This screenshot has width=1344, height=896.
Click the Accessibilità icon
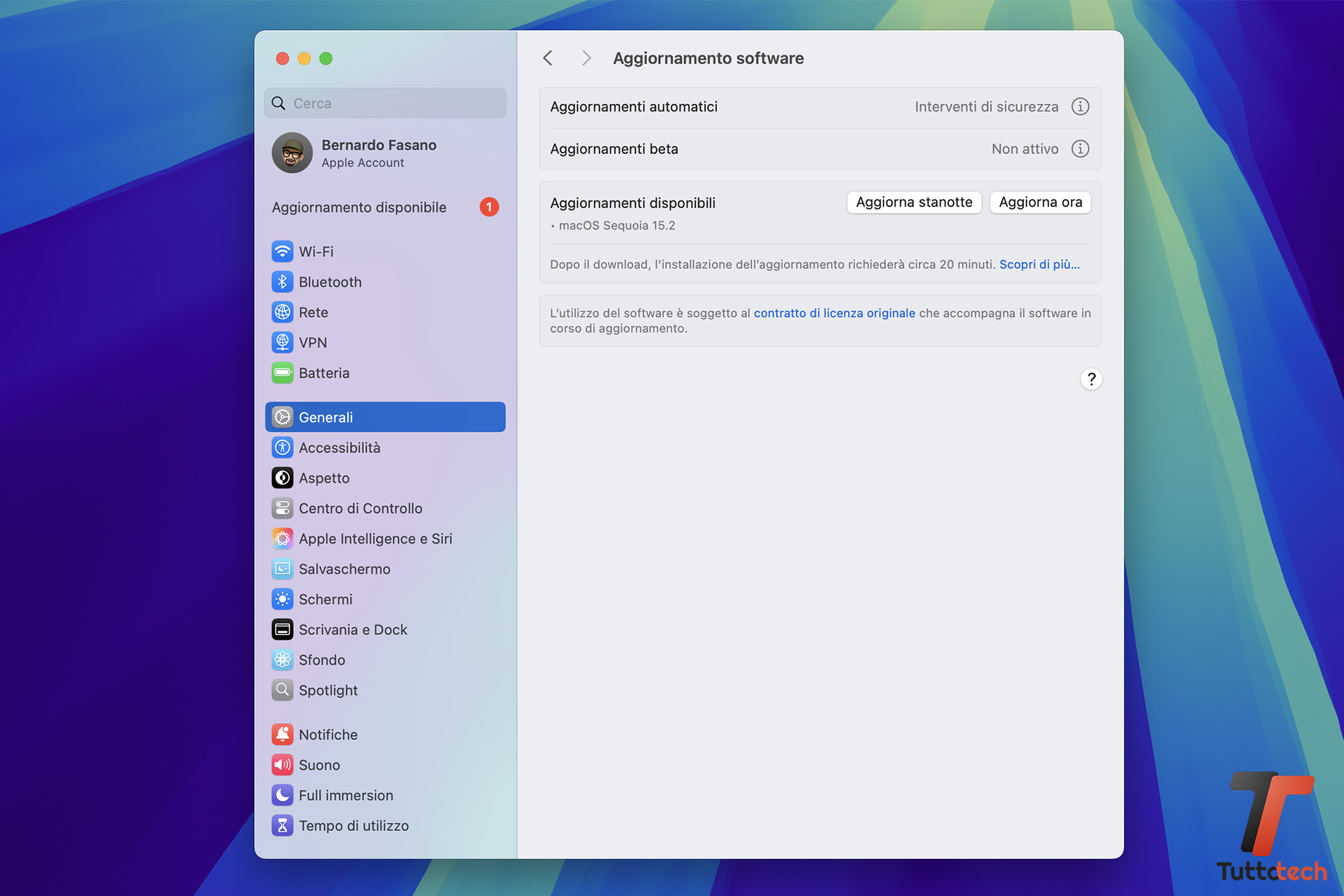282,447
